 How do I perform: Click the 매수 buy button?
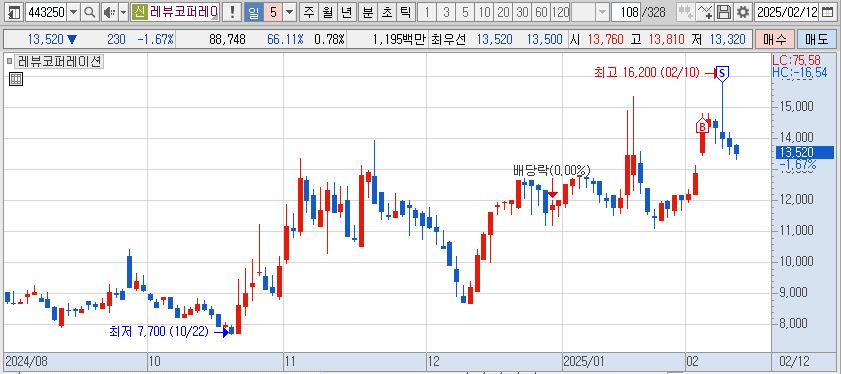click(774, 39)
